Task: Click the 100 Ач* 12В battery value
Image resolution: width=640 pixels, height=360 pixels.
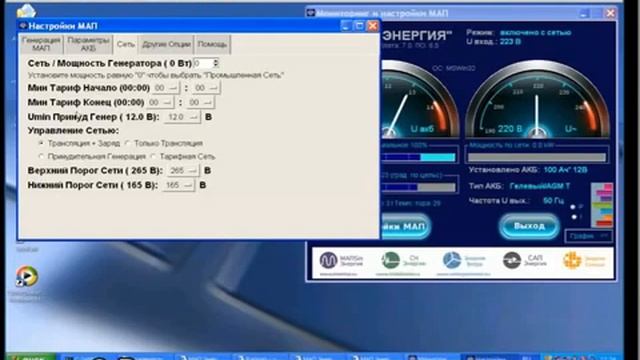Action: pyautogui.click(x=566, y=170)
